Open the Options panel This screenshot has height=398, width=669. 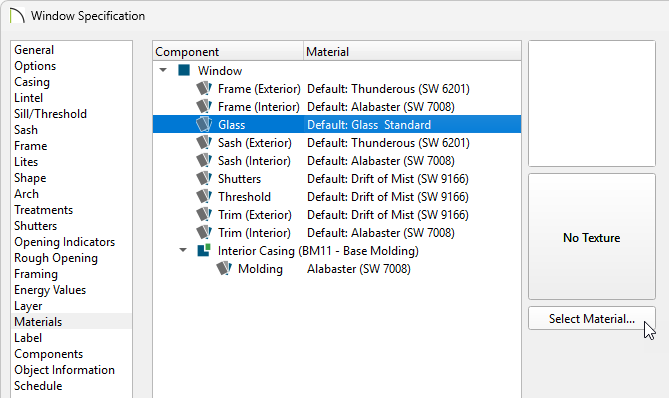point(35,66)
